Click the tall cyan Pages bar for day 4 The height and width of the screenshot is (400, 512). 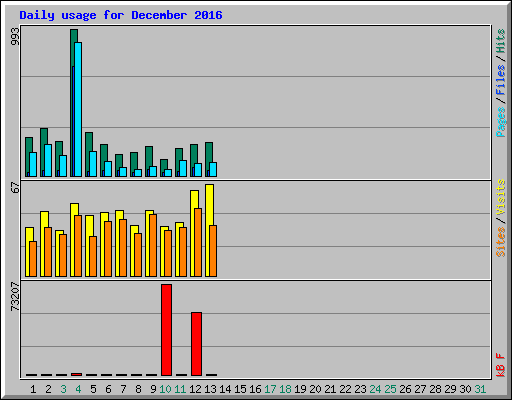coord(78,109)
